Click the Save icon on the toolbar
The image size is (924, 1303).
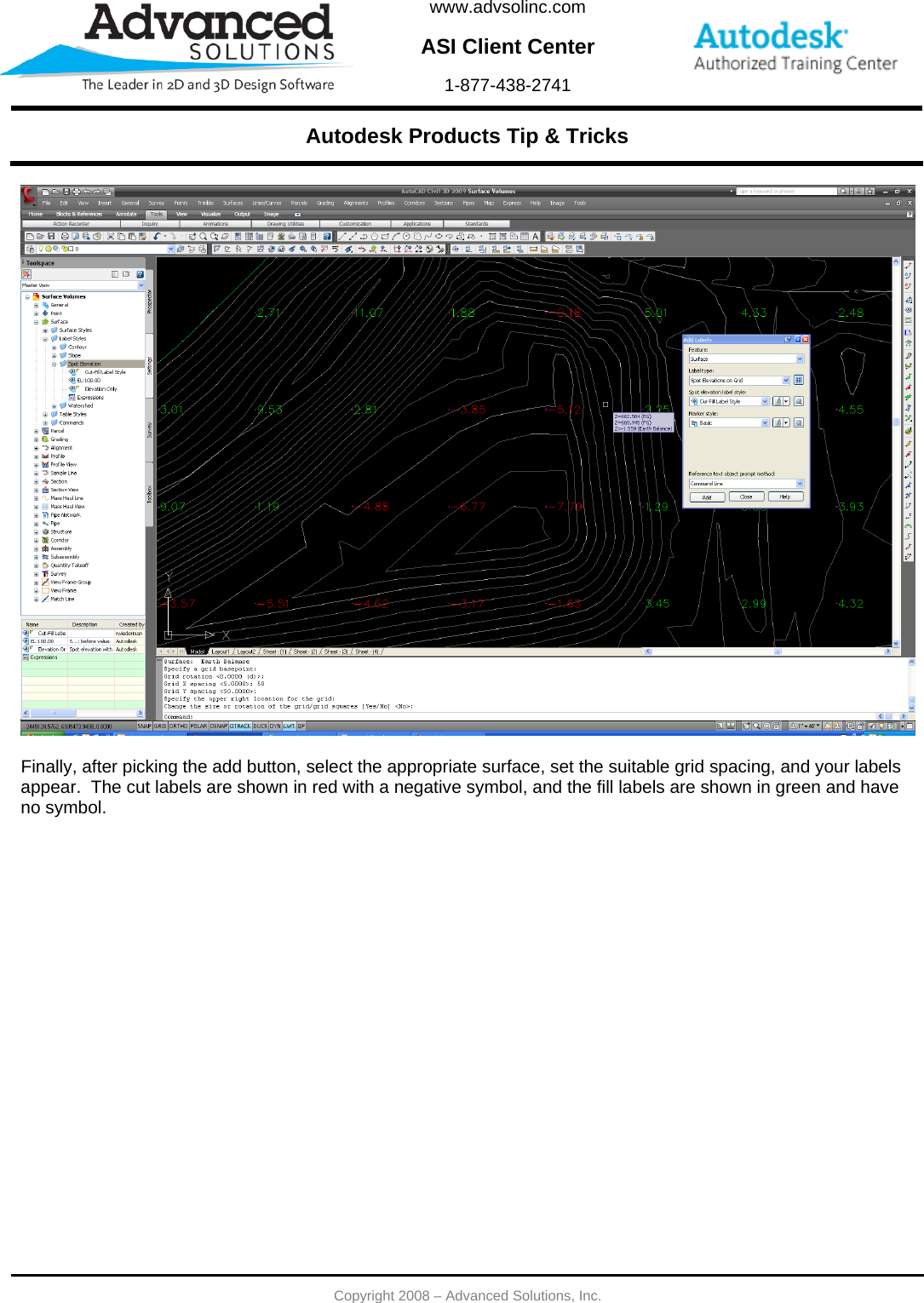pyautogui.click(x=52, y=237)
